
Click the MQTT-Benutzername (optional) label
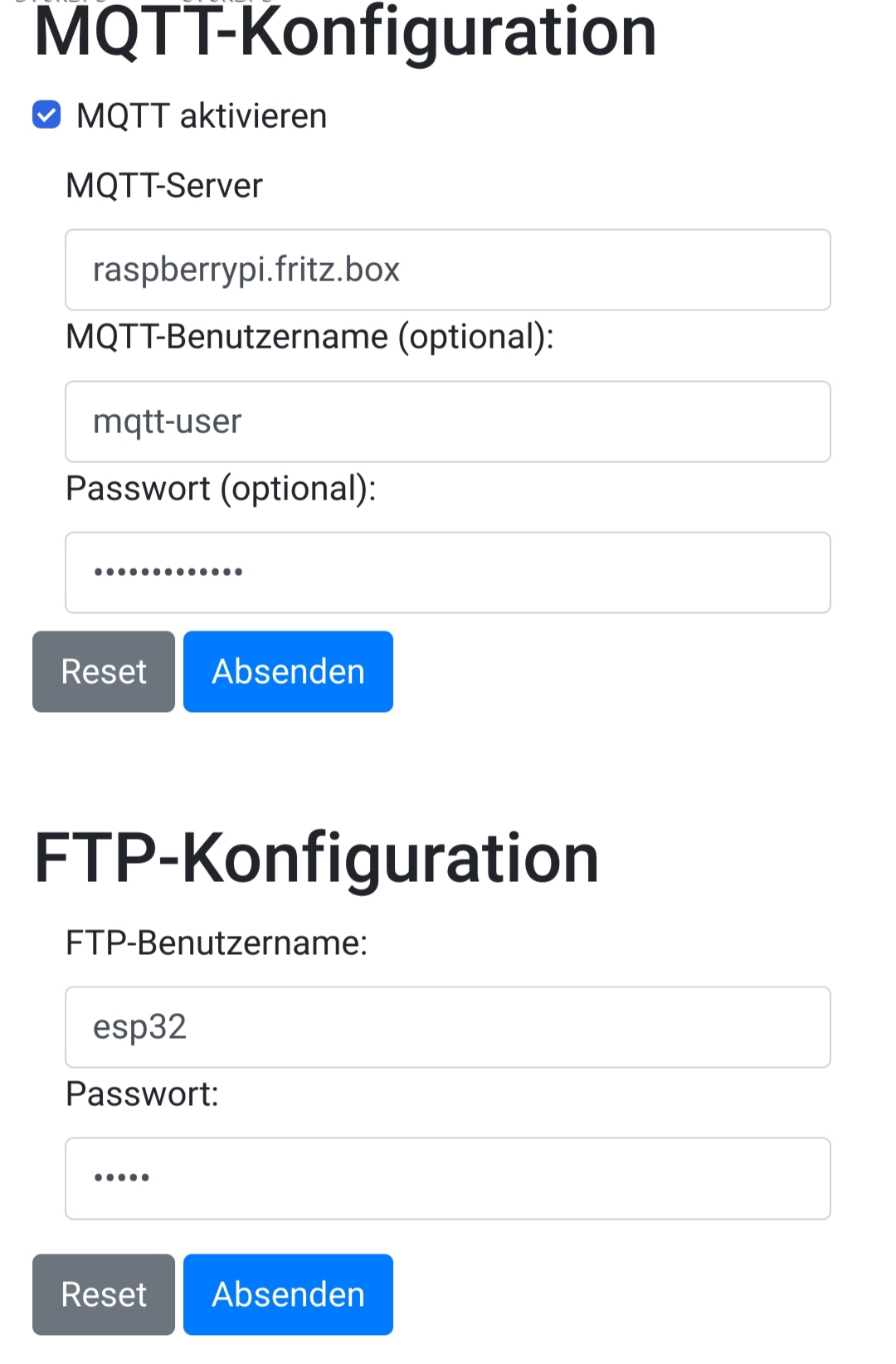click(x=309, y=337)
